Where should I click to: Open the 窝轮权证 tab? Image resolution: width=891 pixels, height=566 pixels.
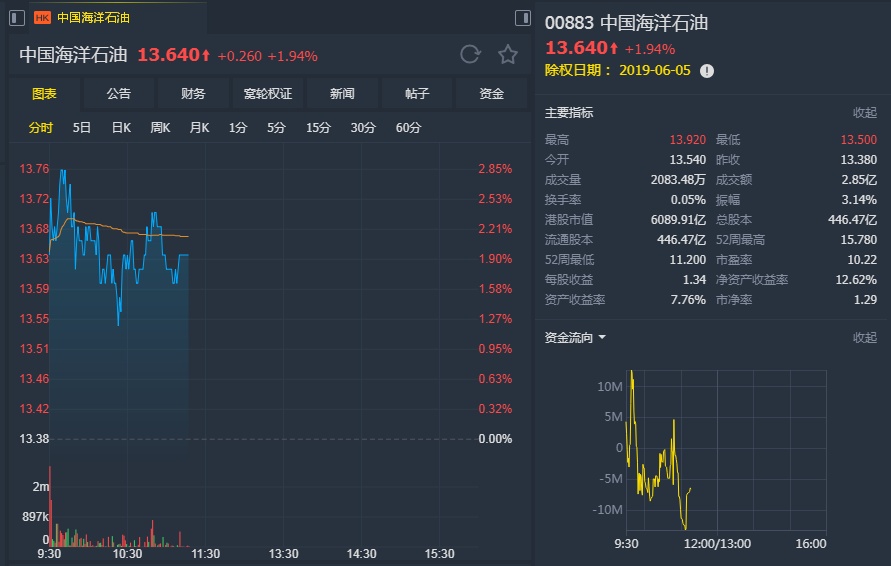tap(268, 94)
